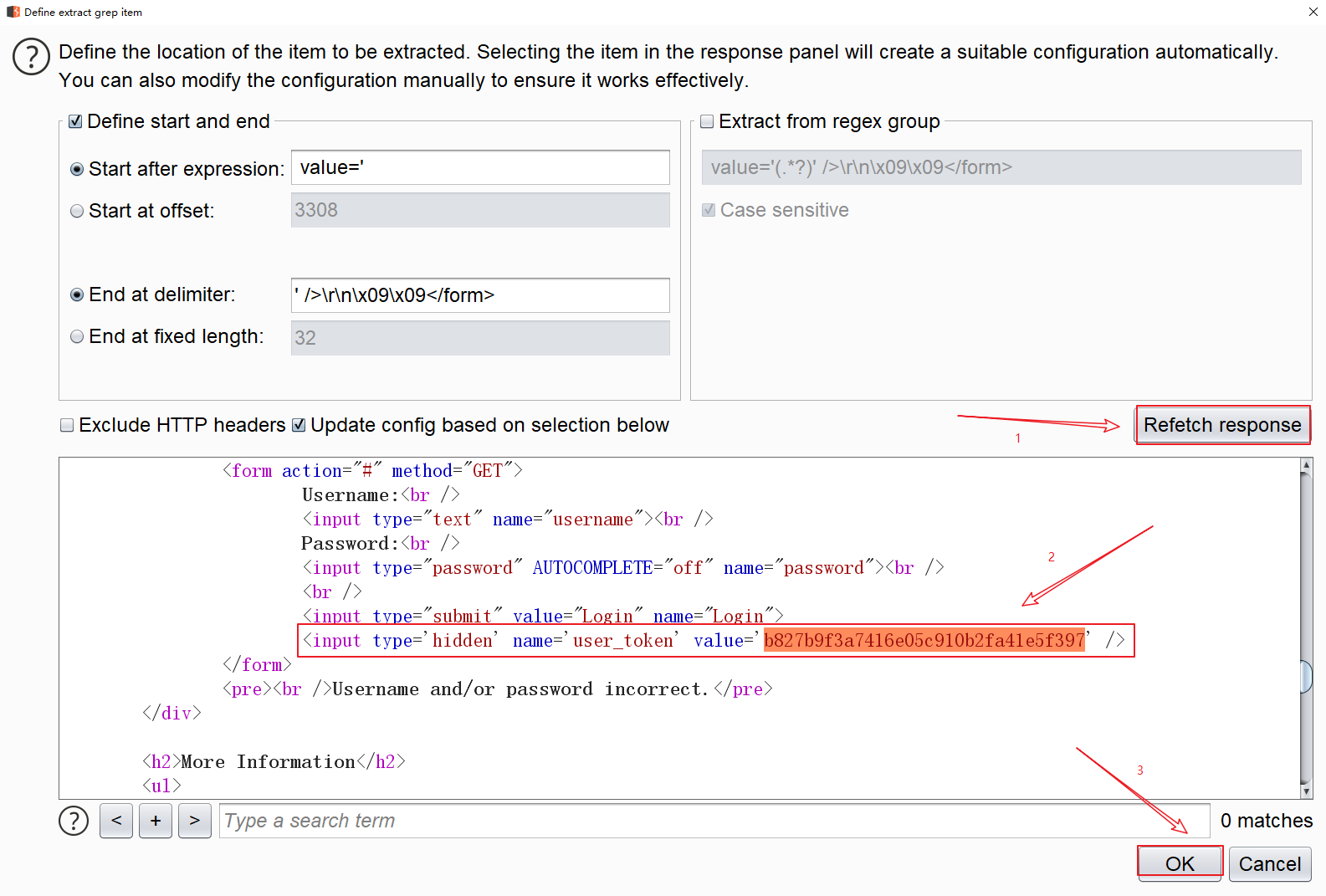This screenshot has height=896, width=1326.
Task: Toggle the Define start and end checkbox
Action: [76, 122]
